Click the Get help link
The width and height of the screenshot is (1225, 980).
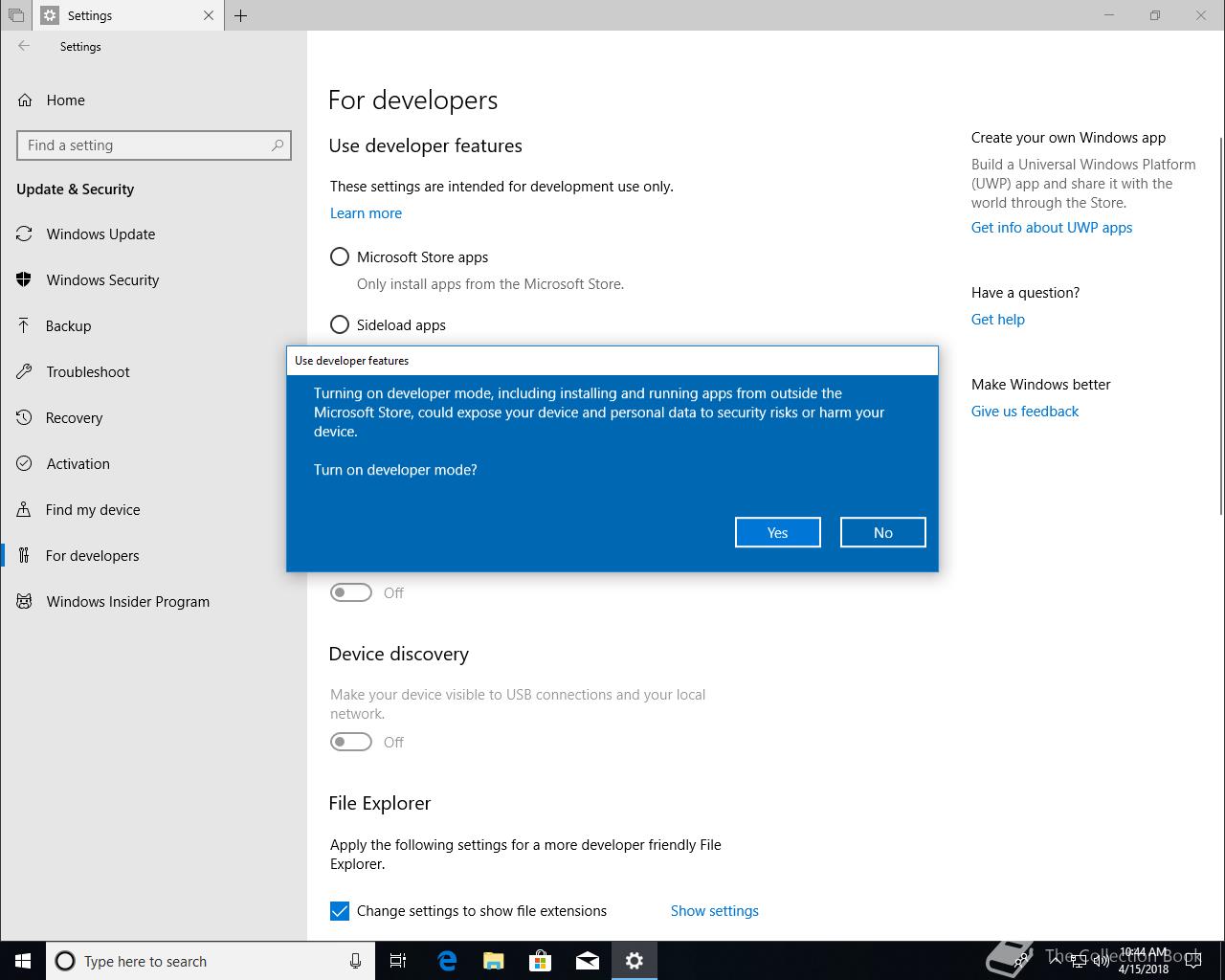(998, 320)
